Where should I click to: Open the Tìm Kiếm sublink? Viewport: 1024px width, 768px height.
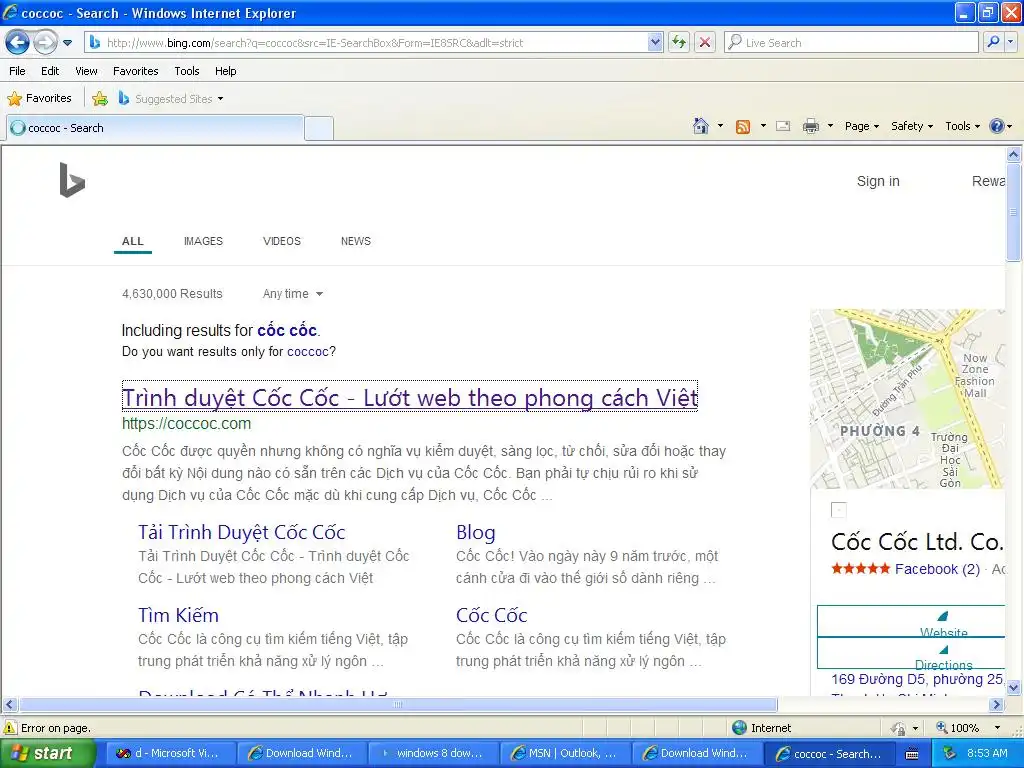click(x=178, y=615)
